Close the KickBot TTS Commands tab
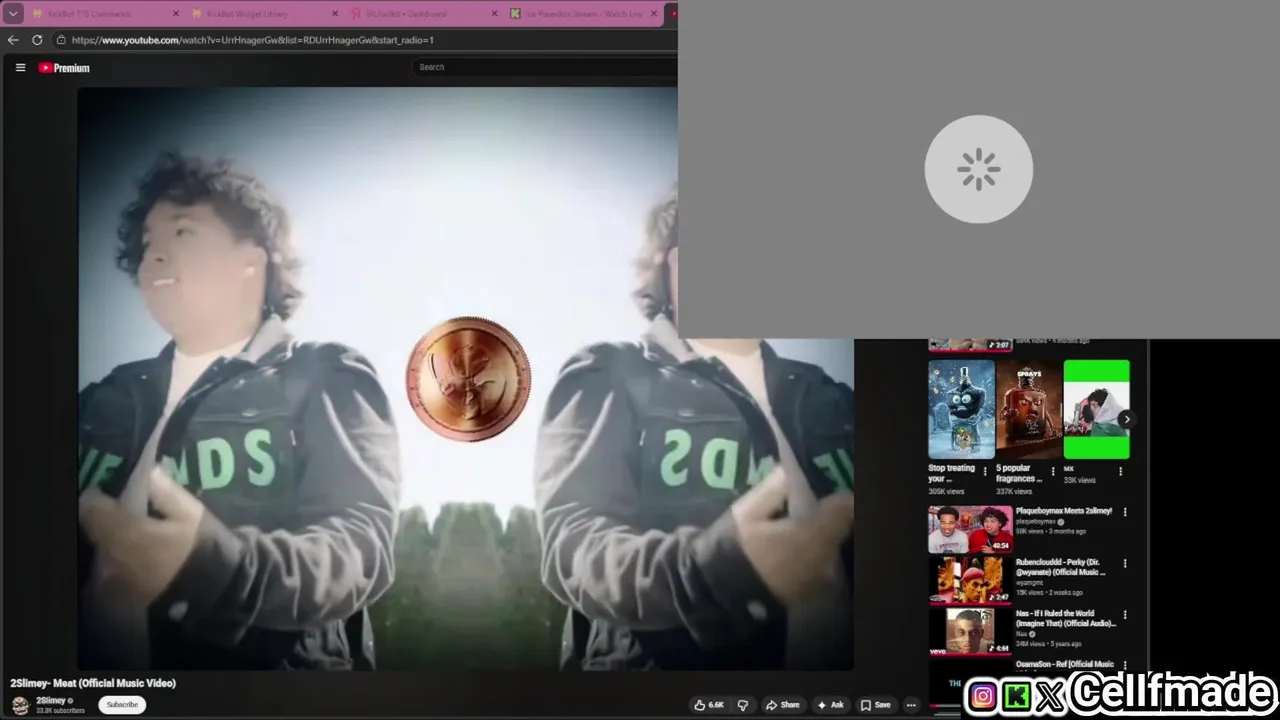 [176, 14]
